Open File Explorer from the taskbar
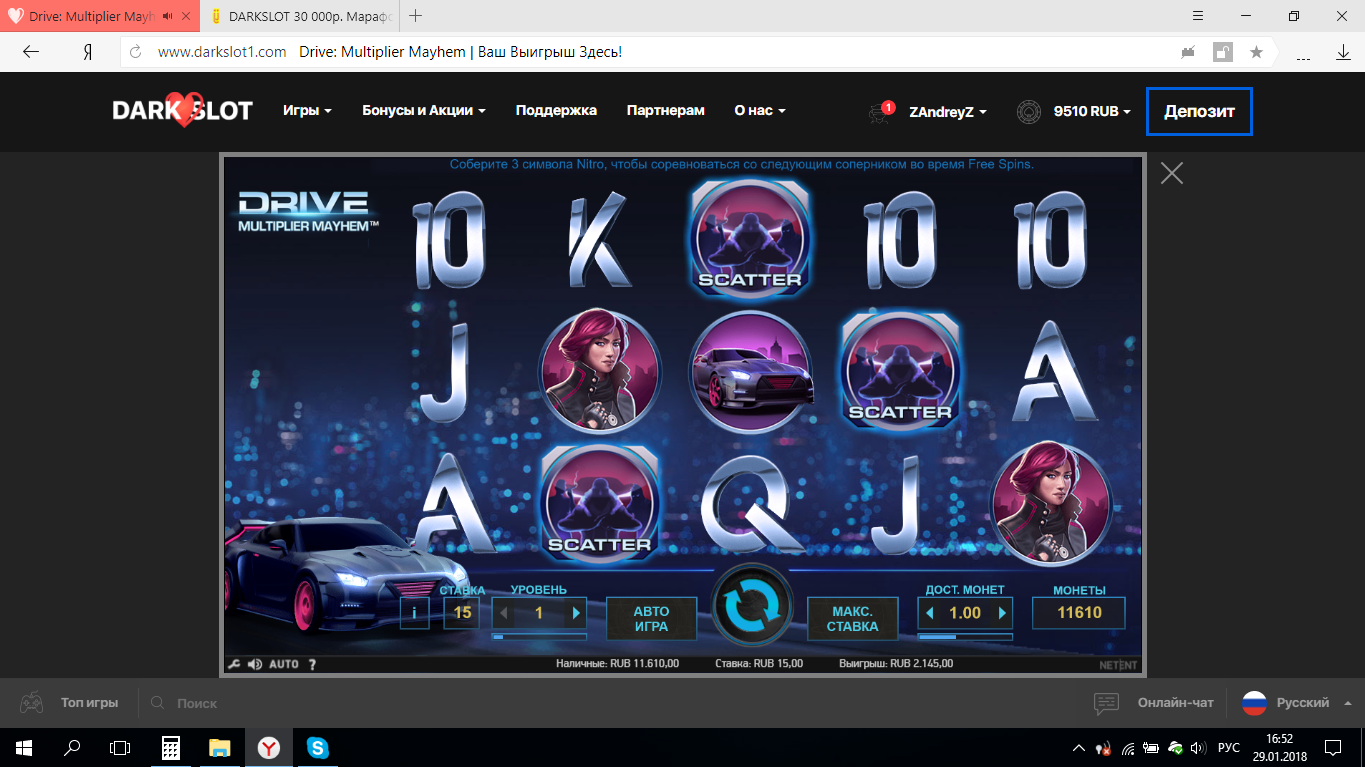Image resolution: width=1365 pixels, height=767 pixels. click(219, 747)
